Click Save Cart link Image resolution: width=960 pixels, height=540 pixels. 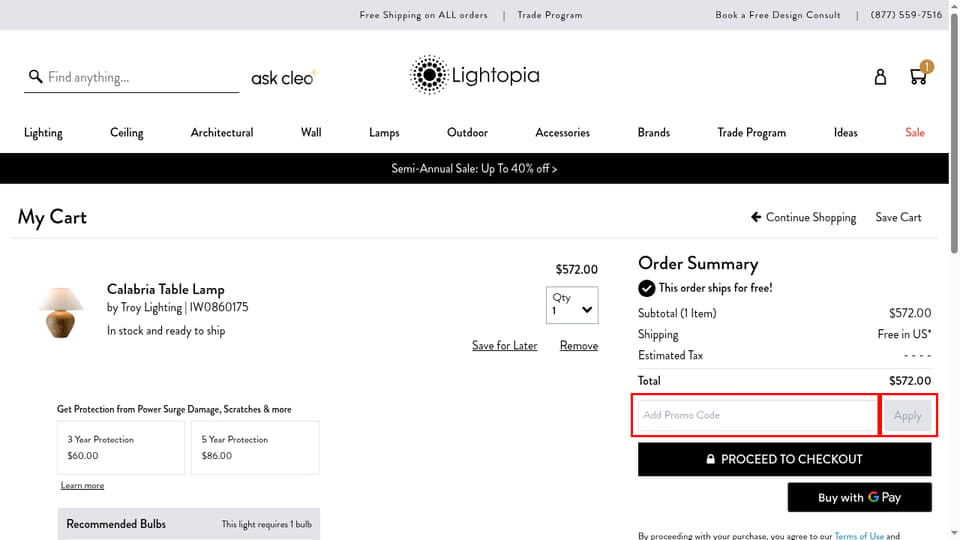click(x=898, y=217)
